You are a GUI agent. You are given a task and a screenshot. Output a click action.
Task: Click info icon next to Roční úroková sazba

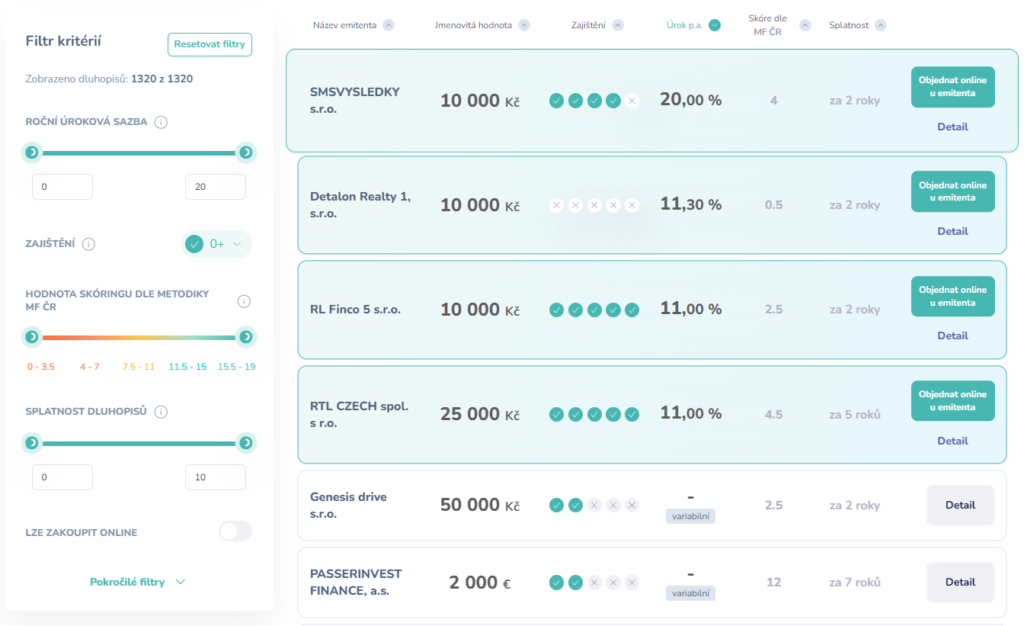(x=161, y=122)
